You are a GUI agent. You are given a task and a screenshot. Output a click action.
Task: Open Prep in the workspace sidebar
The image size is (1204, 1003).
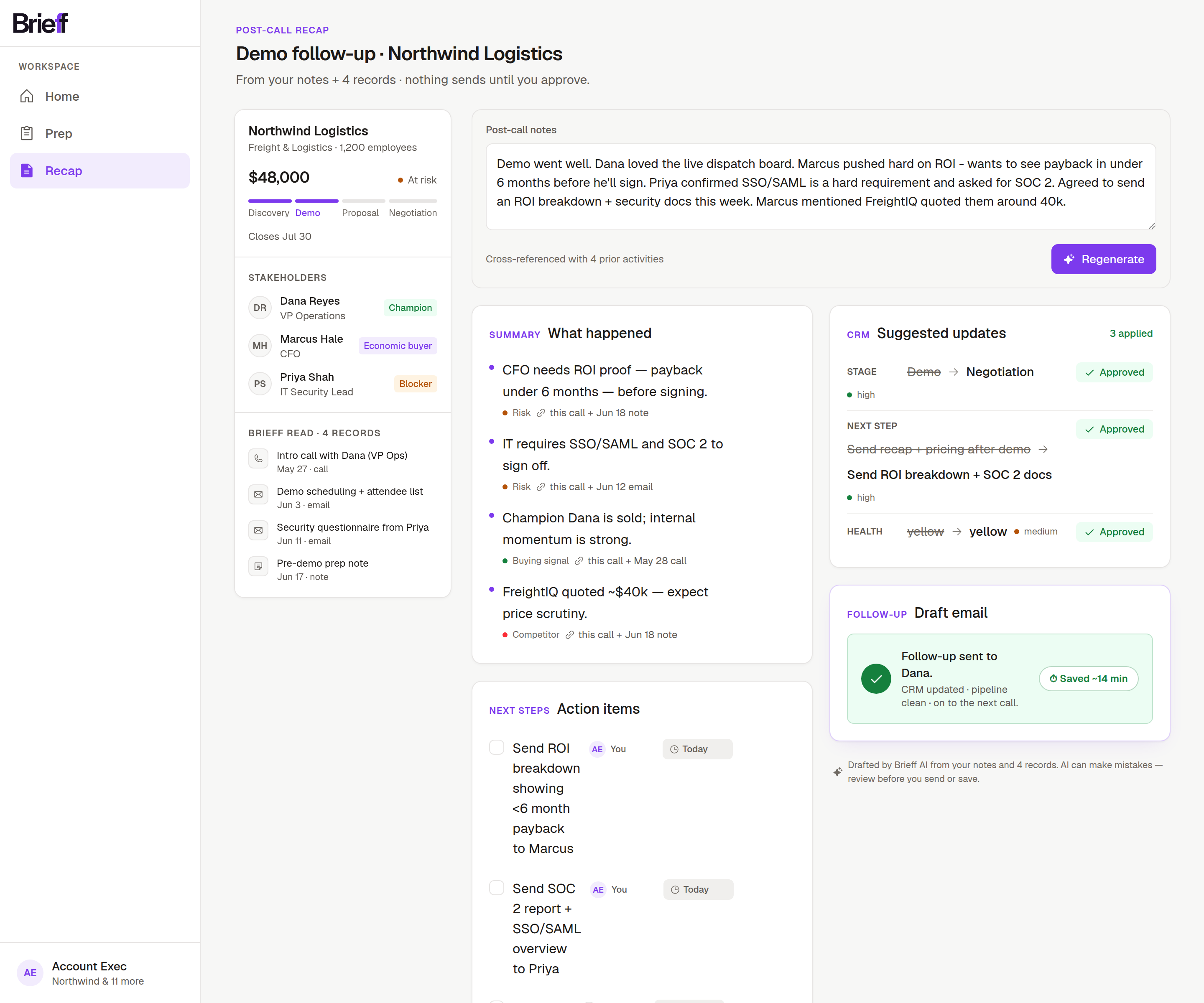click(100, 134)
